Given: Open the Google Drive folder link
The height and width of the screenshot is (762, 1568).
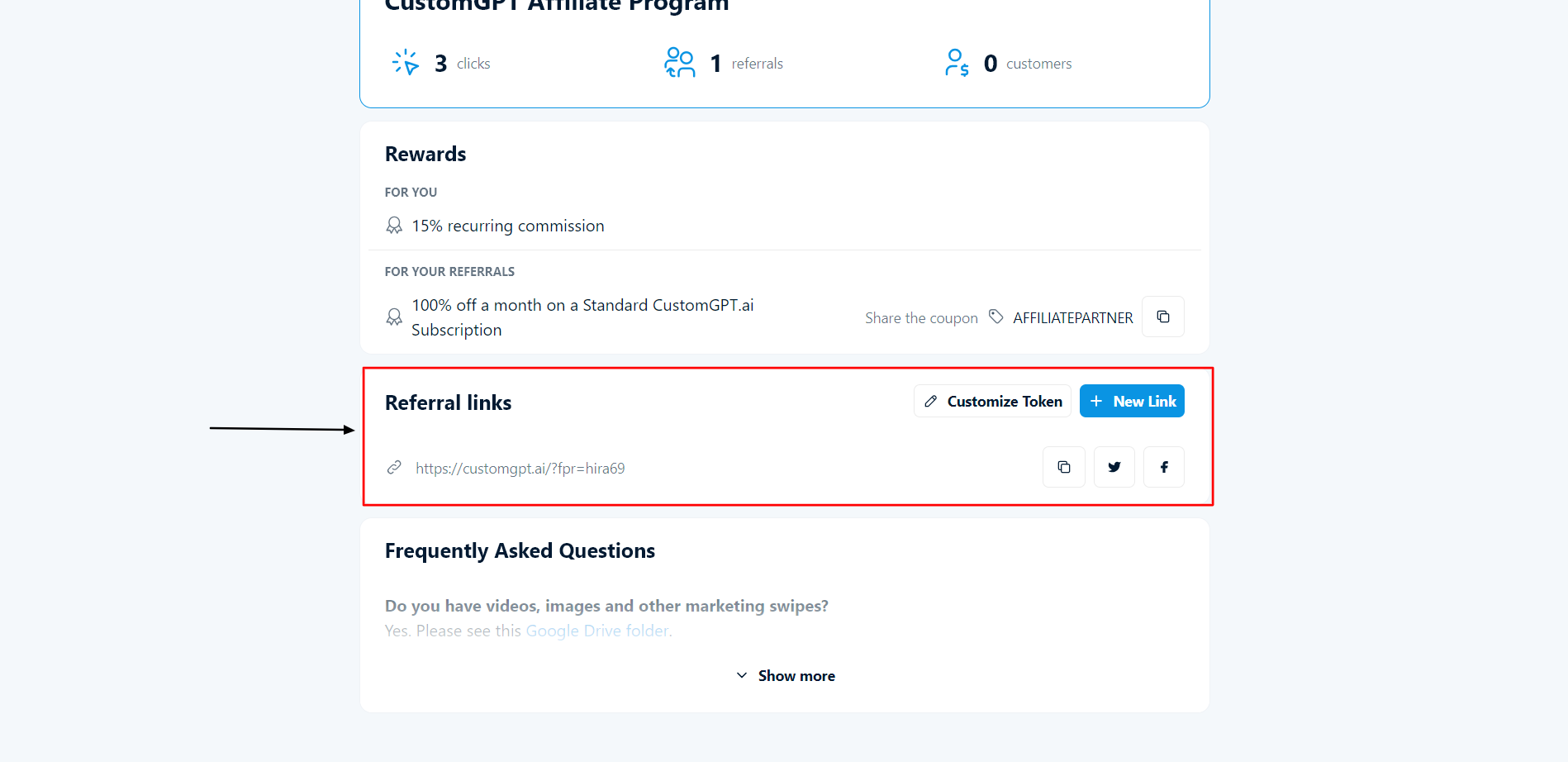Looking at the screenshot, I should (x=597, y=631).
